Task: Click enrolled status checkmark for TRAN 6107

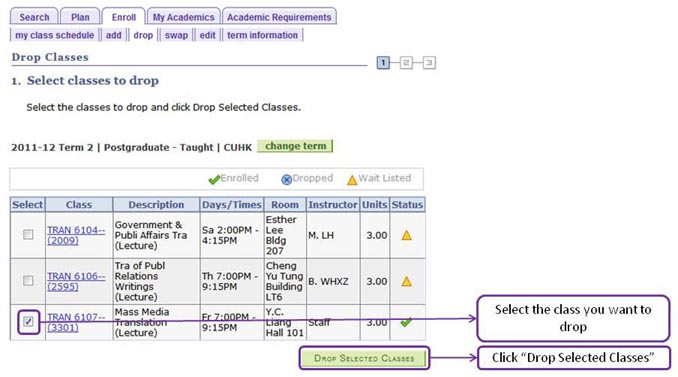Action: tap(406, 323)
